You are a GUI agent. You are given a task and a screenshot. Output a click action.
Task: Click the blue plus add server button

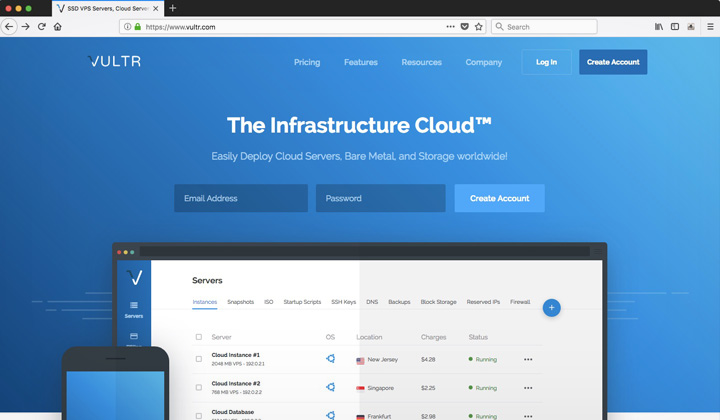pos(551,308)
